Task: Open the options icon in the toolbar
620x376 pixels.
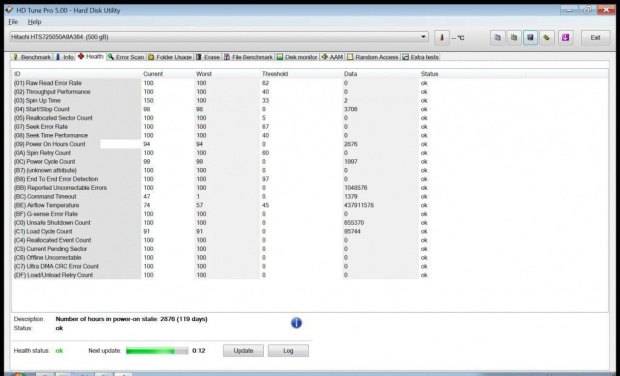Action: point(546,38)
